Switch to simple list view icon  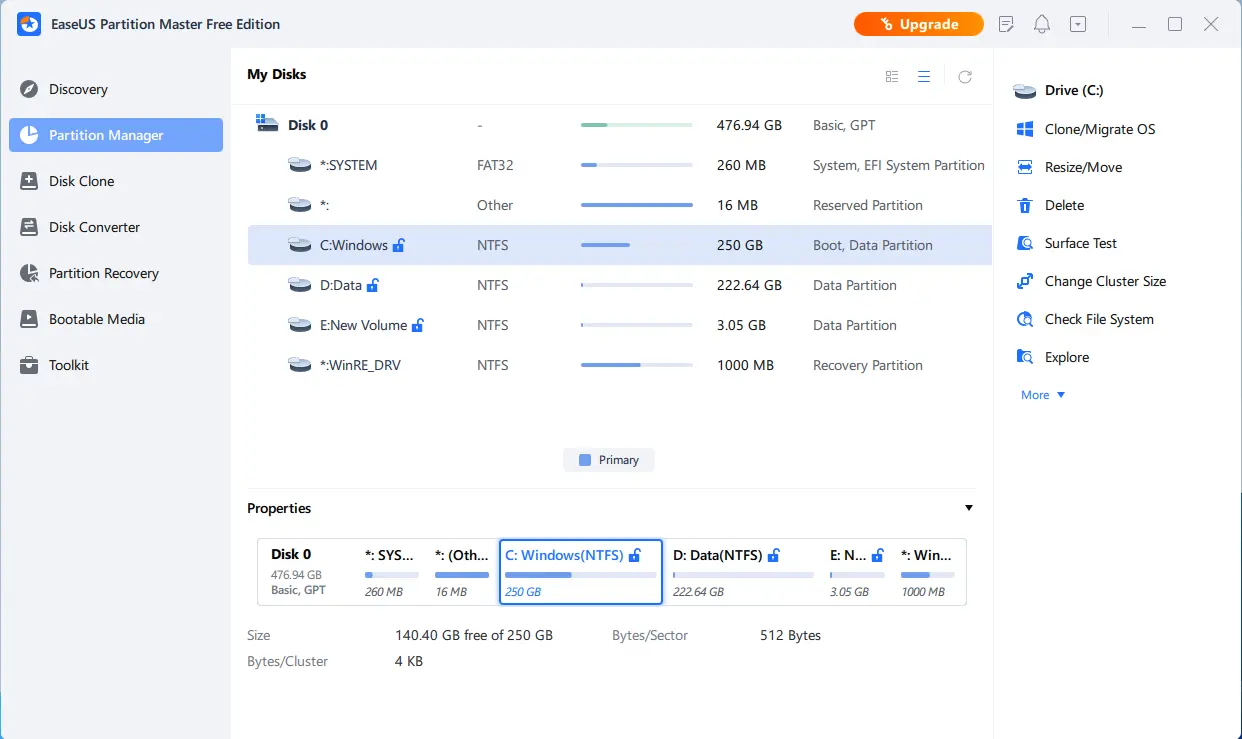point(924,76)
